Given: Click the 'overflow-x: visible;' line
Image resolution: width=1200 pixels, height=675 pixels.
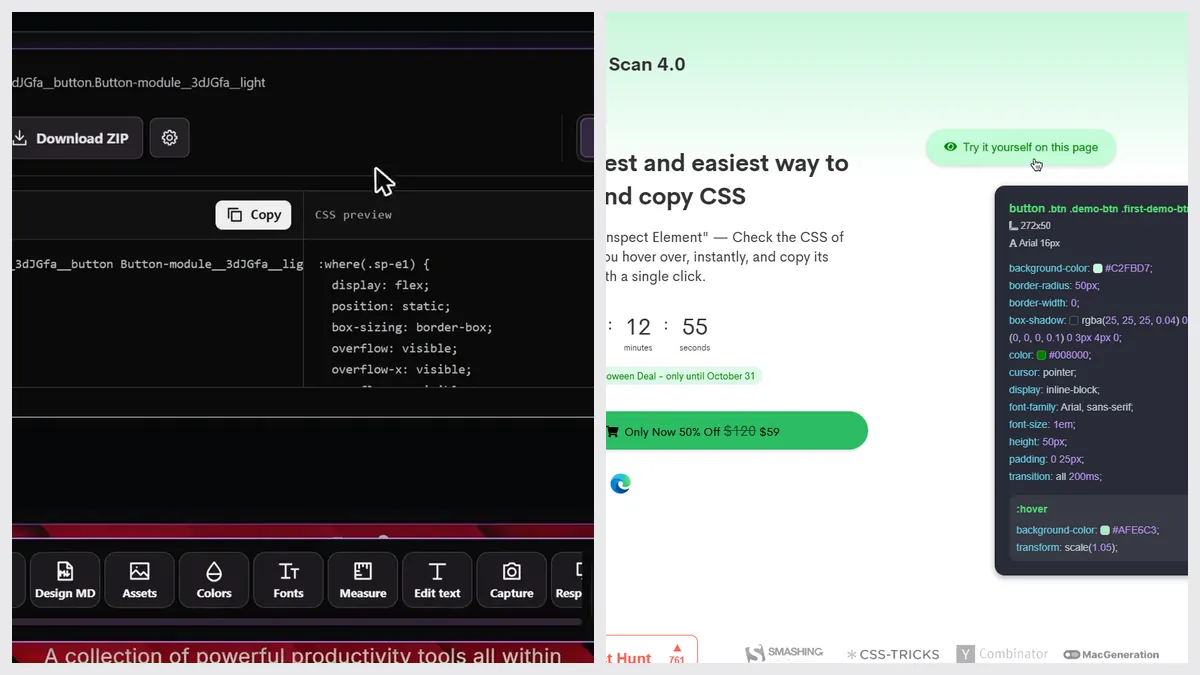Looking at the screenshot, I should [401, 369].
